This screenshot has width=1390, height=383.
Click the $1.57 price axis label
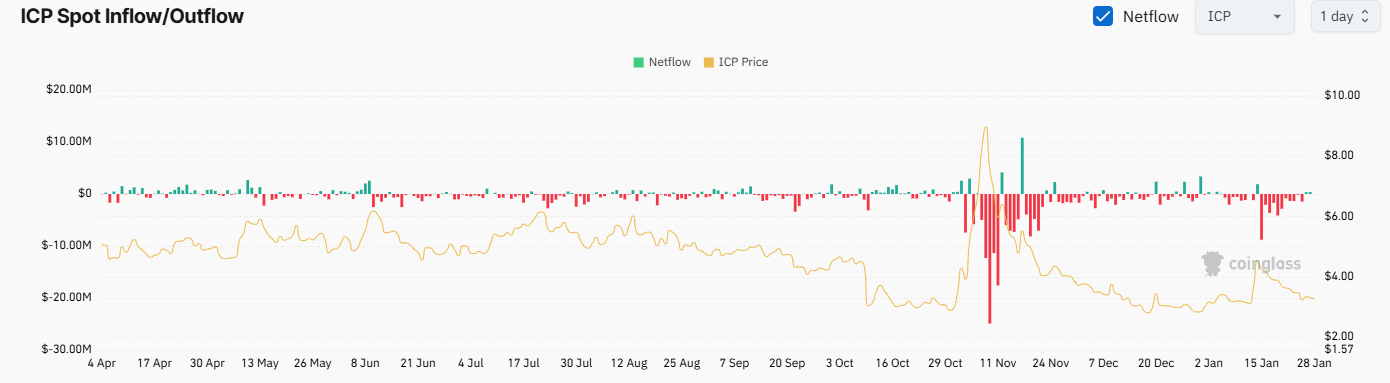point(1339,349)
